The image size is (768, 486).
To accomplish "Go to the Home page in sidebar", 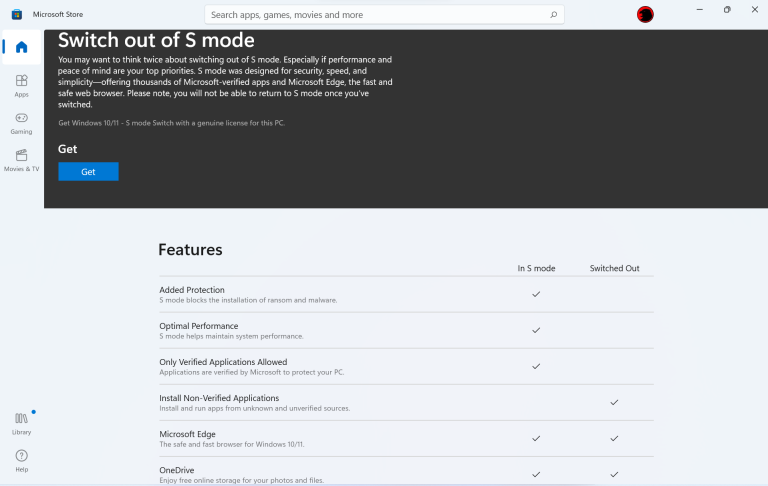I will (21, 47).
